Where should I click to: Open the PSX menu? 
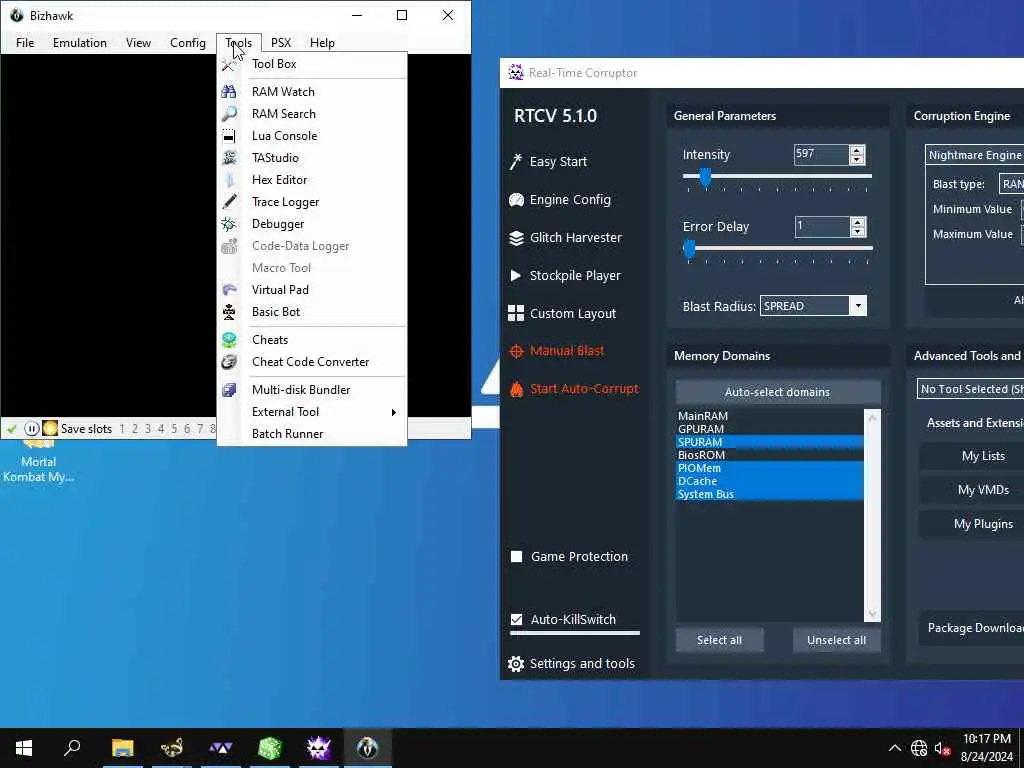point(281,42)
